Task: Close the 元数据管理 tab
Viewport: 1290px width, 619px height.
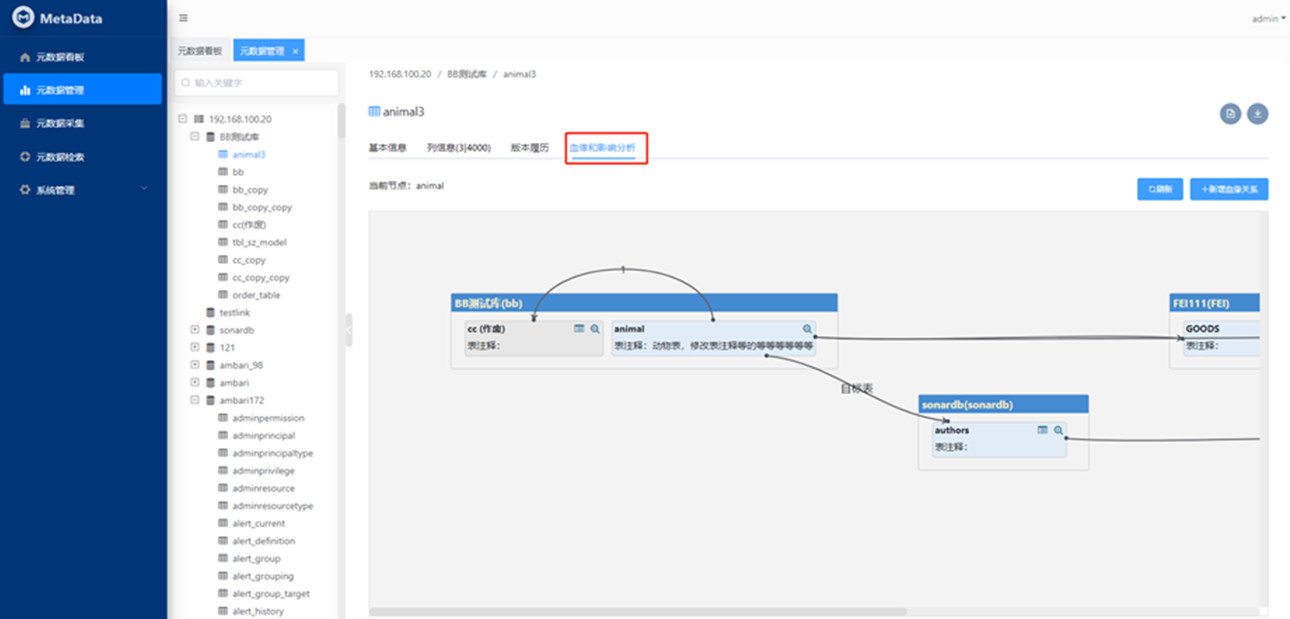Action: pos(296,51)
